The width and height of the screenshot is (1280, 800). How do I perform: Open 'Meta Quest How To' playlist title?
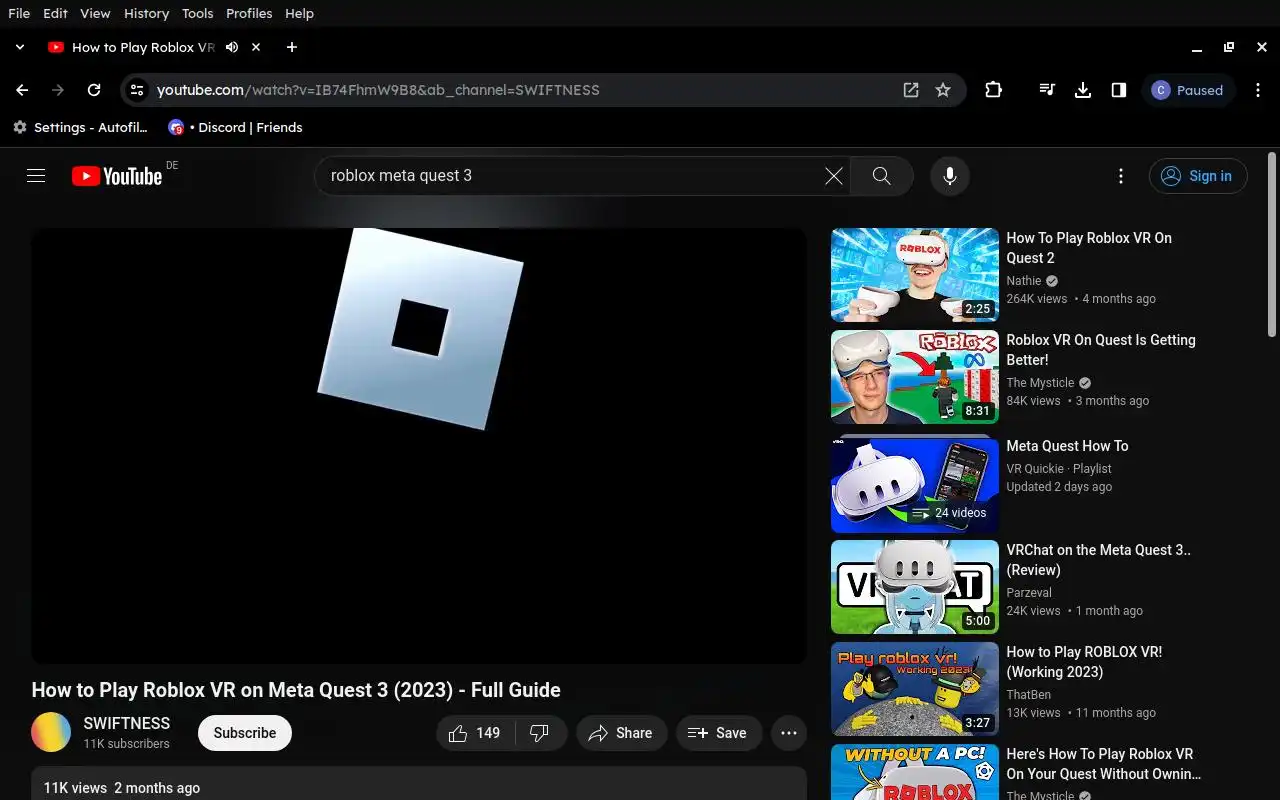[x=1067, y=446]
